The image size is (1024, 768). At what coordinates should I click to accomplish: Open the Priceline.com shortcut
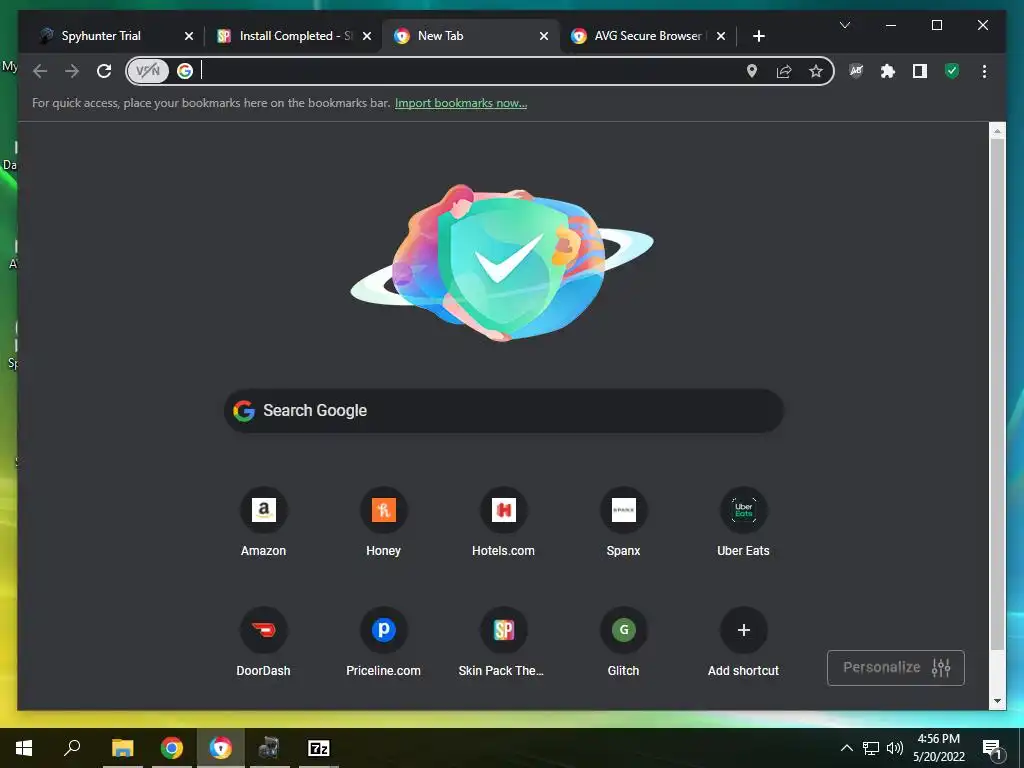pos(383,630)
